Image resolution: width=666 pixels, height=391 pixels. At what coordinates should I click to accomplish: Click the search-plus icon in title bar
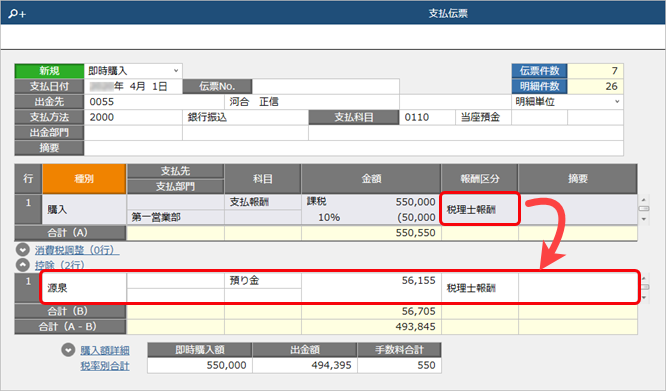(17, 14)
